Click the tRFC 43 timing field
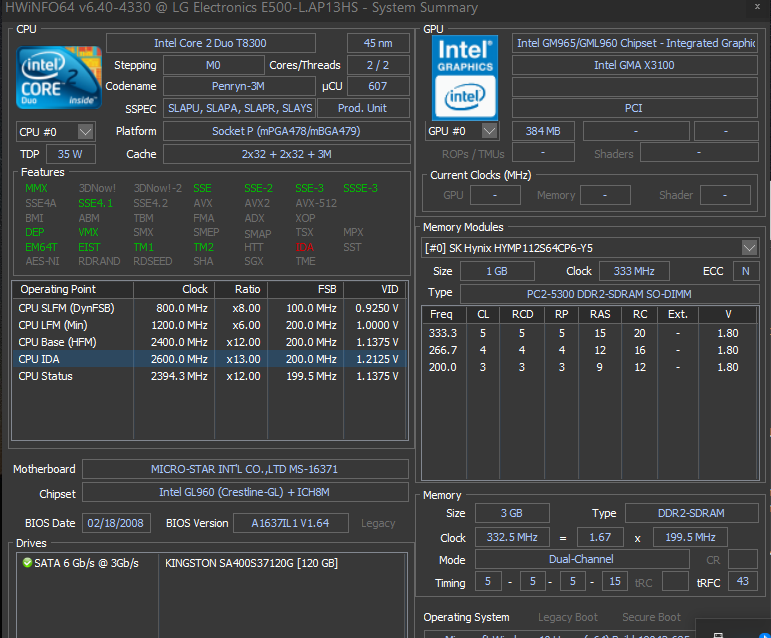 pos(742,581)
